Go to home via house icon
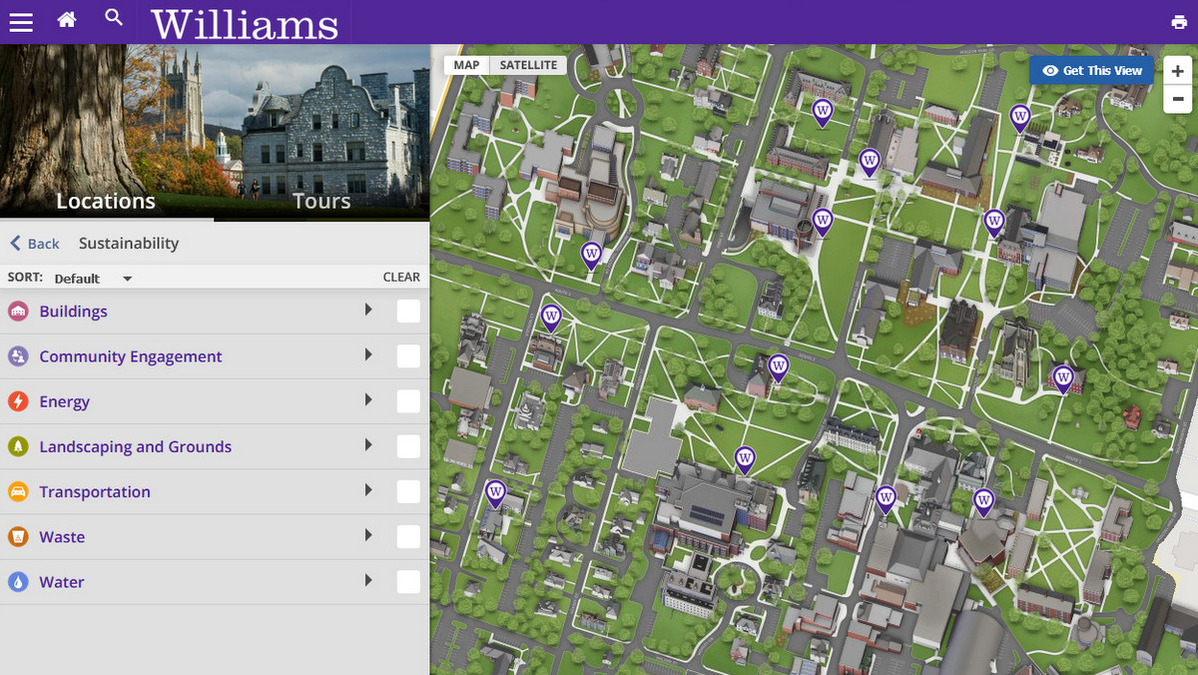The height and width of the screenshot is (675, 1198). pyautogui.click(x=67, y=20)
